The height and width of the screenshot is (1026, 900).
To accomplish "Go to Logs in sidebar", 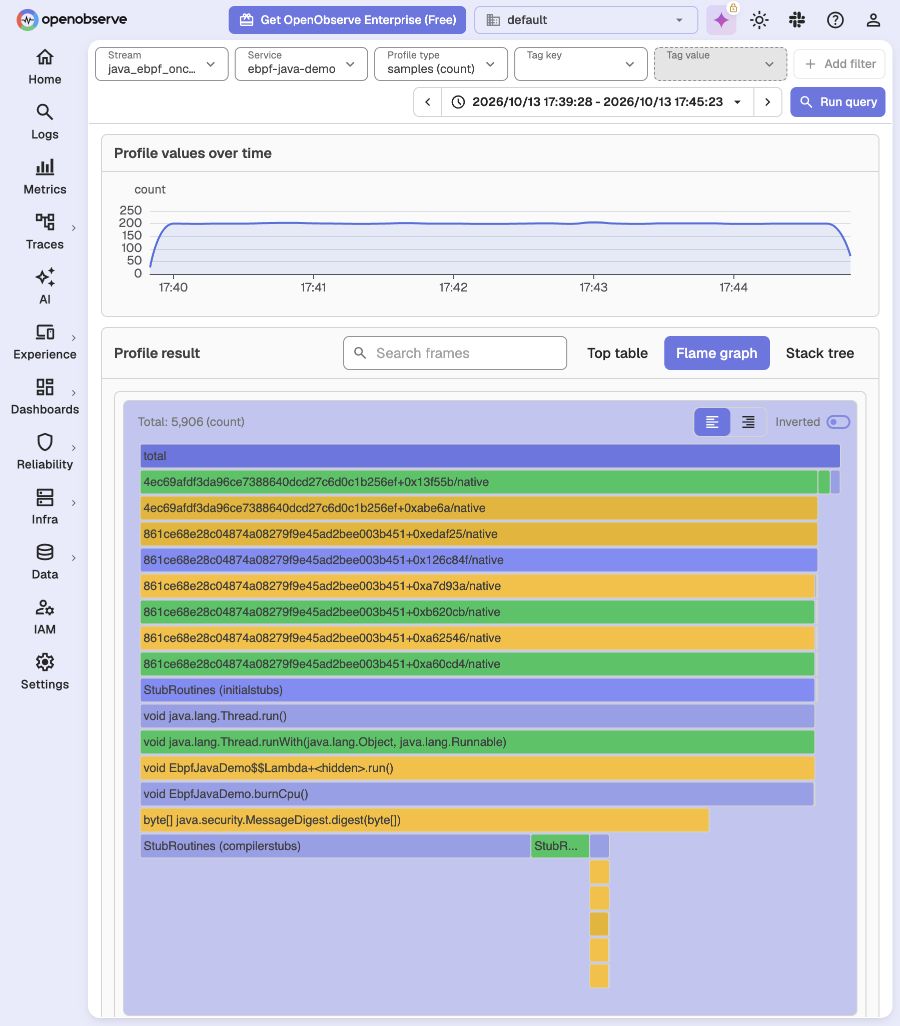I will [x=45, y=122].
